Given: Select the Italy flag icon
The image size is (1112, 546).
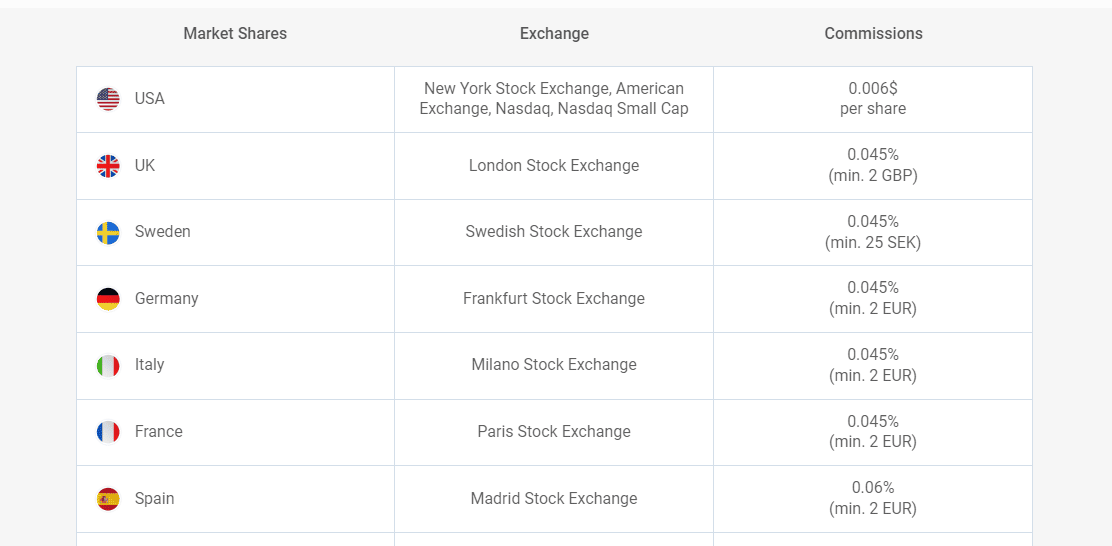Looking at the screenshot, I should (108, 365).
